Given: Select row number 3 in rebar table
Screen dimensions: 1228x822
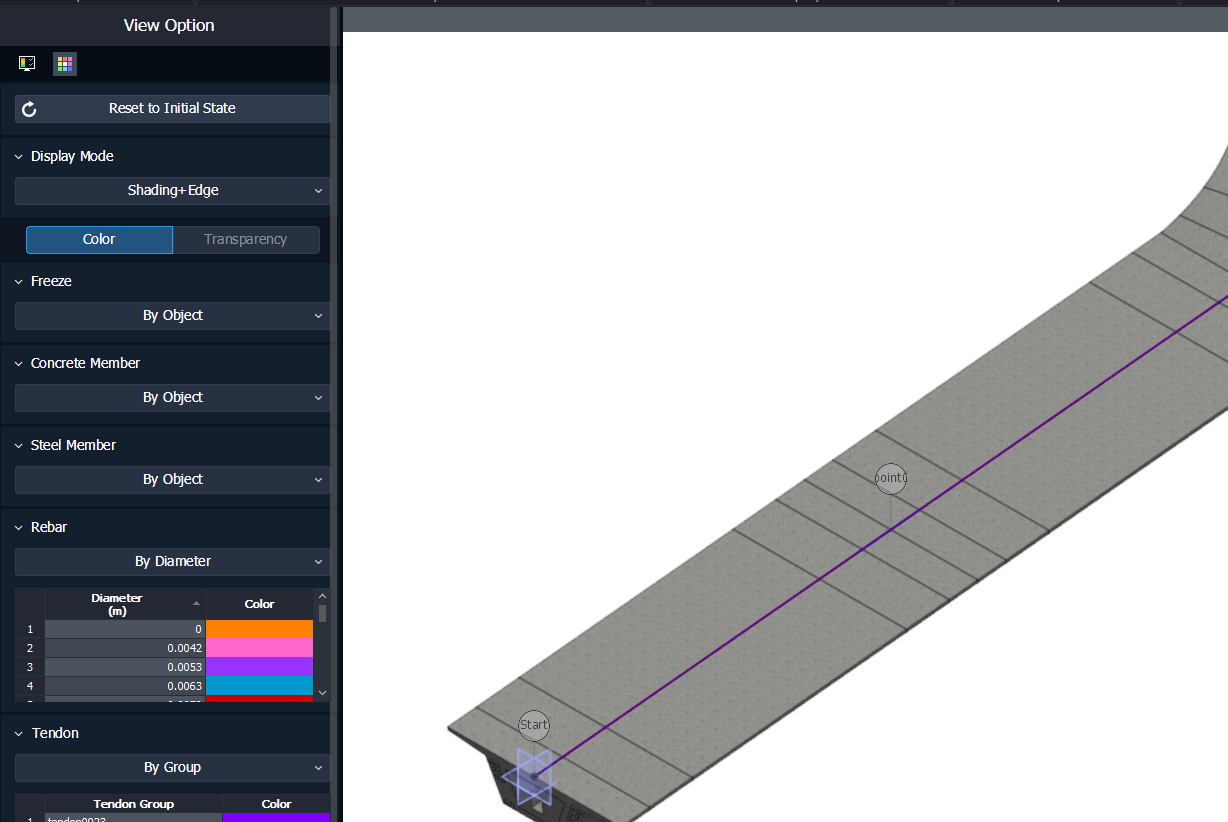Looking at the screenshot, I should [30, 667].
